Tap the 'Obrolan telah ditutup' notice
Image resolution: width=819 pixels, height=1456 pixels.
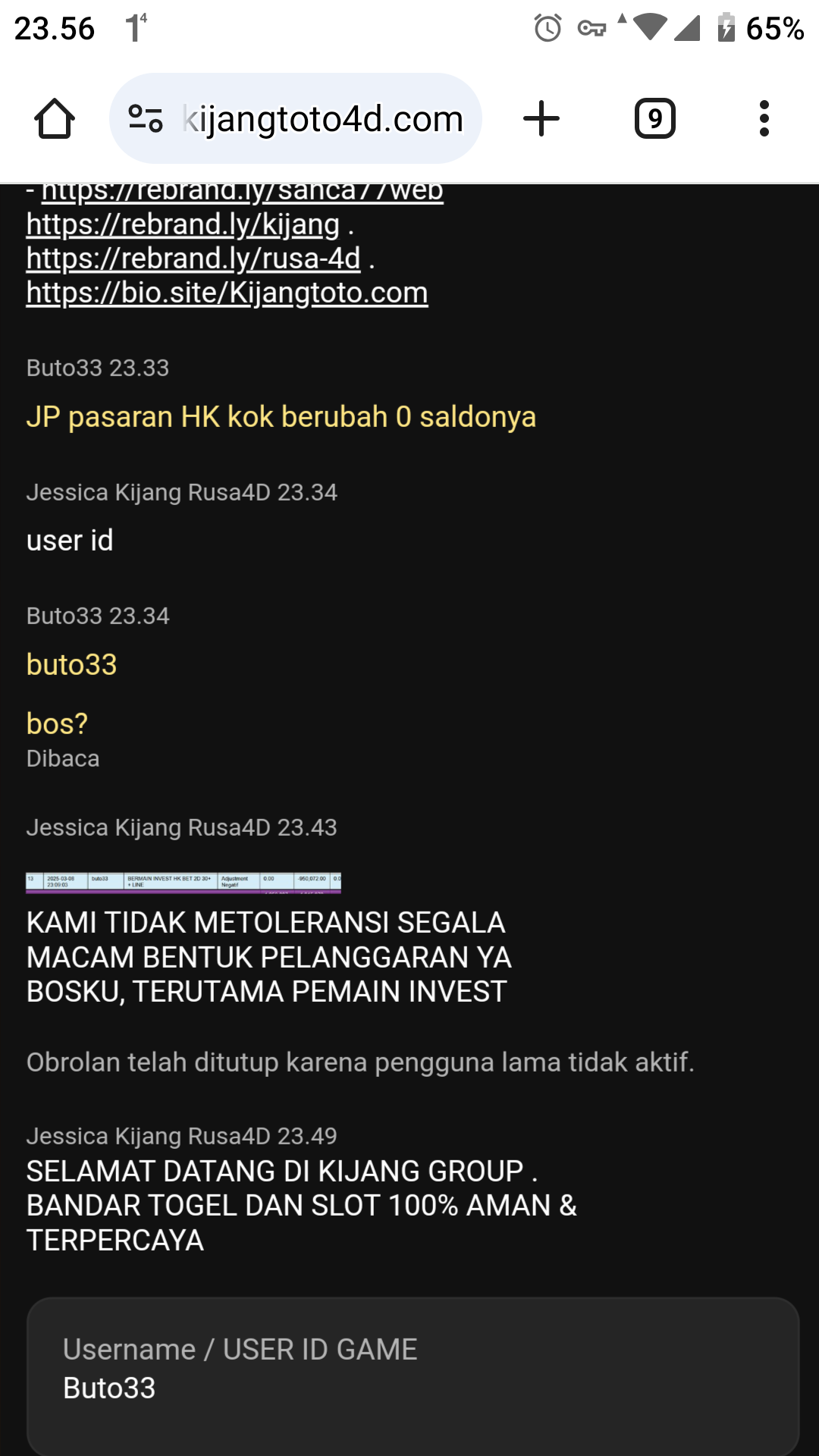(360, 1062)
